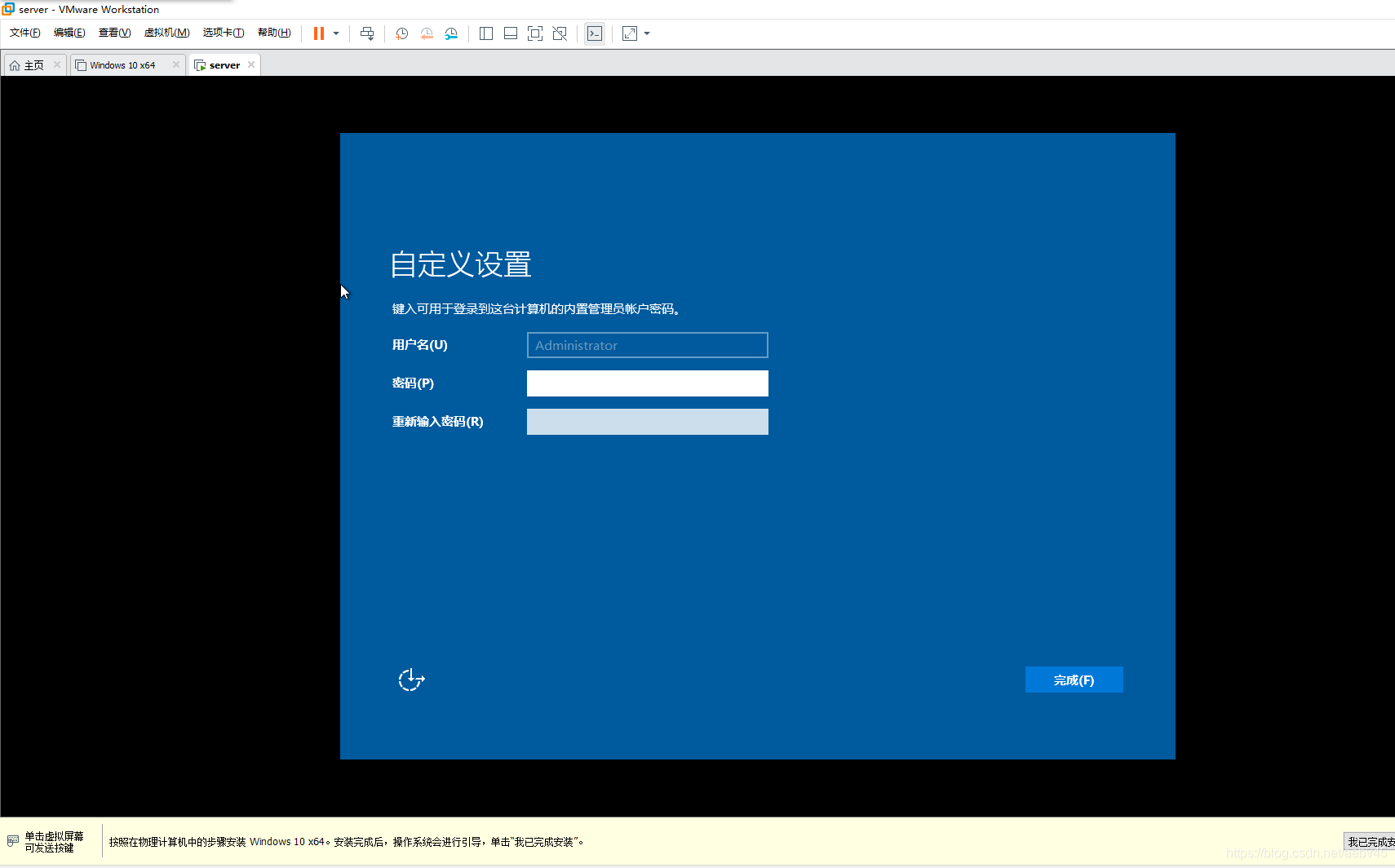Switch to the Windows 10 x64 tab

pyautogui.click(x=122, y=65)
